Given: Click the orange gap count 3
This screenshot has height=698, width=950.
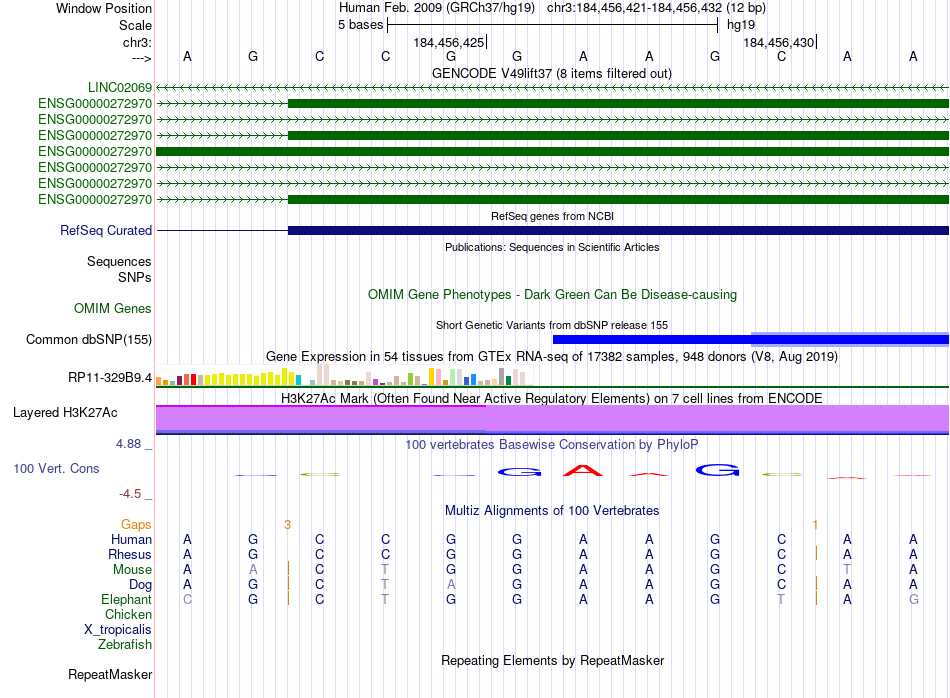Looking at the screenshot, I should (287, 525).
